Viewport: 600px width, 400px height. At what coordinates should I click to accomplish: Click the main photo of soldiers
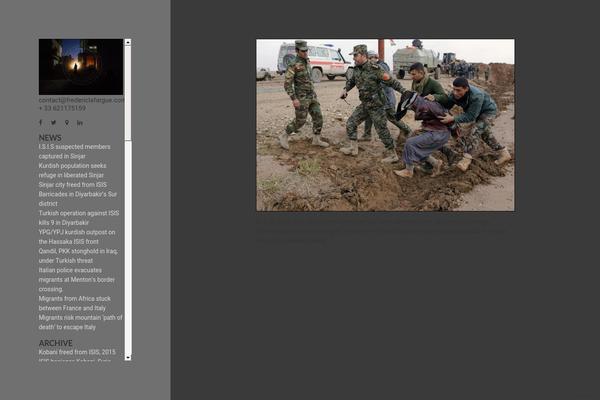(385, 125)
